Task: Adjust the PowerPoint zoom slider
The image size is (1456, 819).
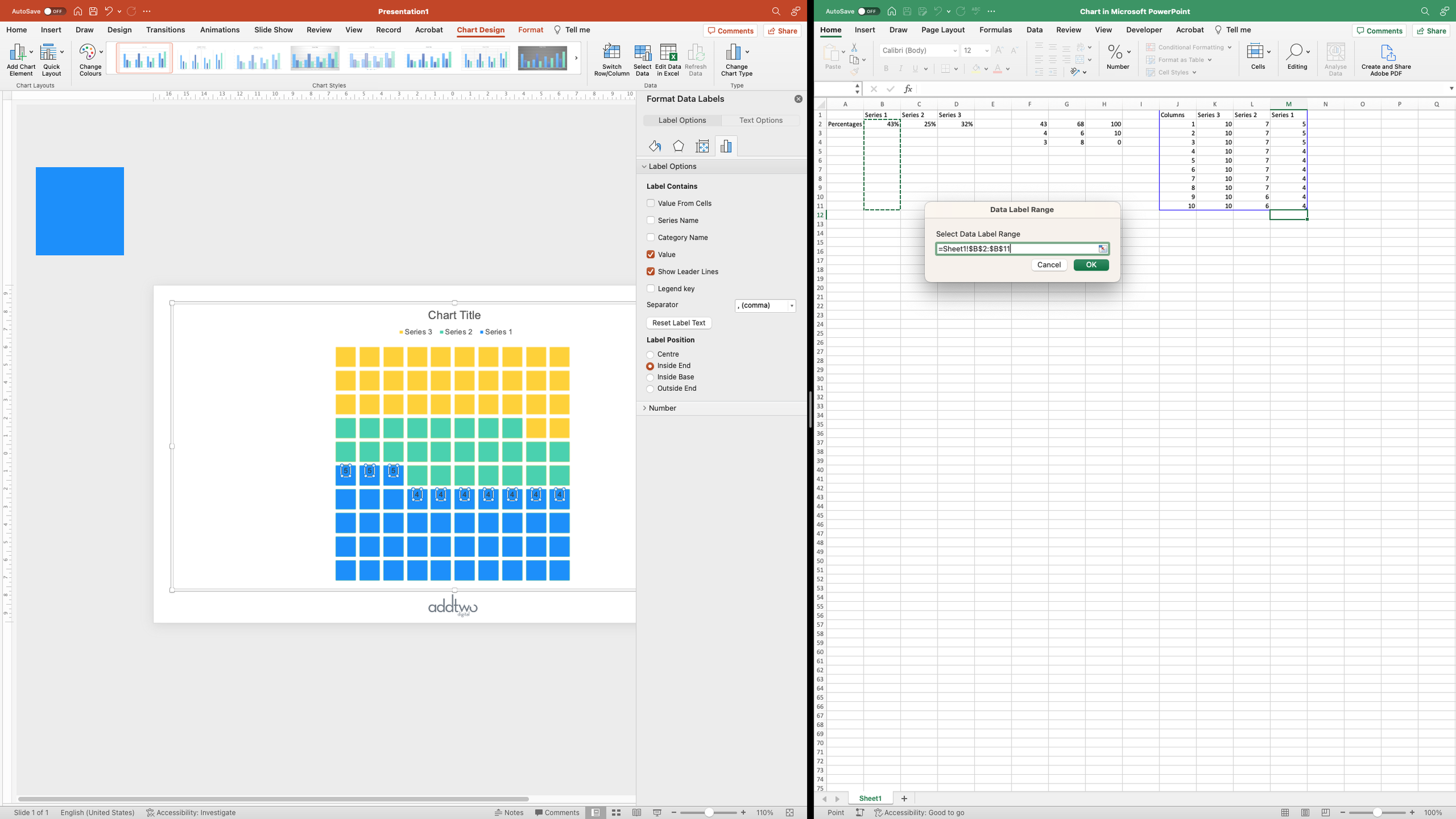Action: [x=709, y=813]
